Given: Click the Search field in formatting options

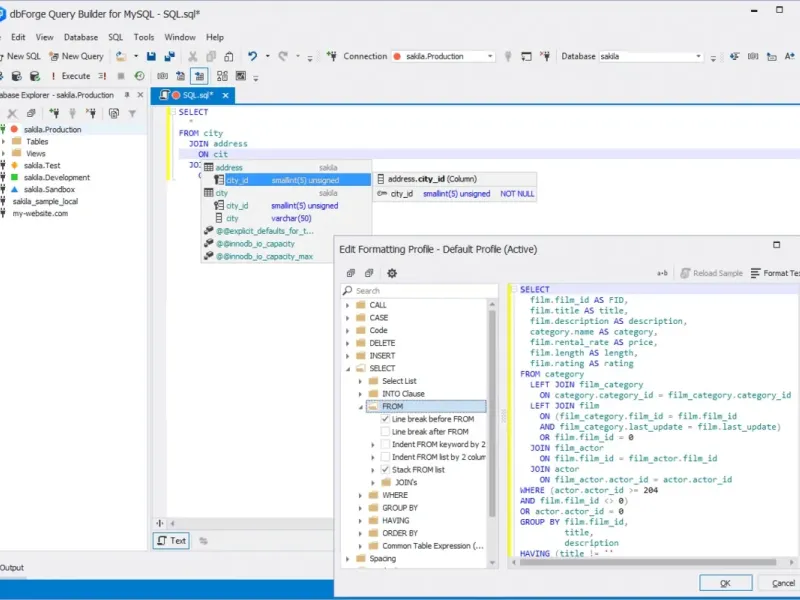Looking at the screenshot, I should tap(420, 291).
